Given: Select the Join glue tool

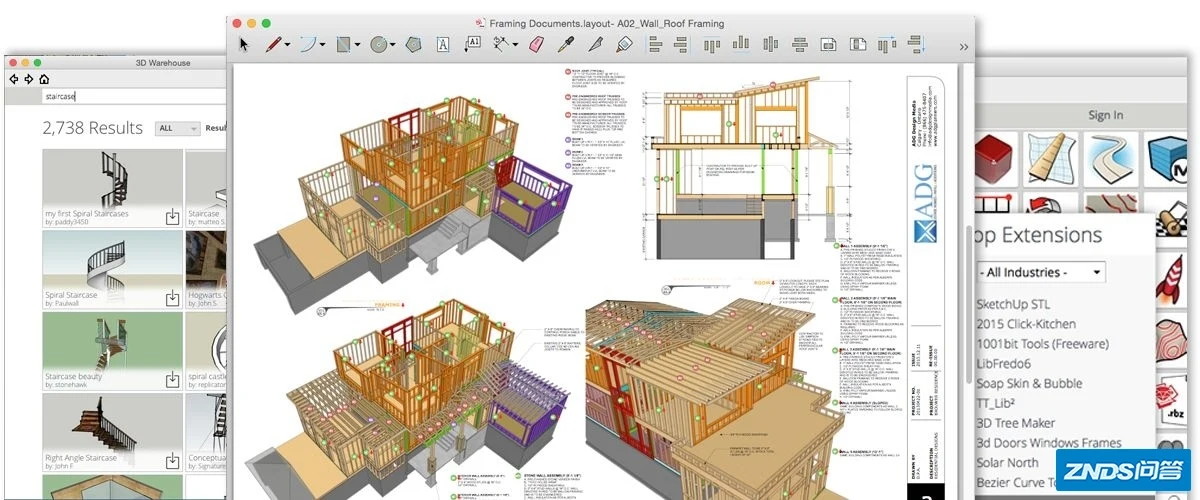Looking at the screenshot, I should coord(625,44).
